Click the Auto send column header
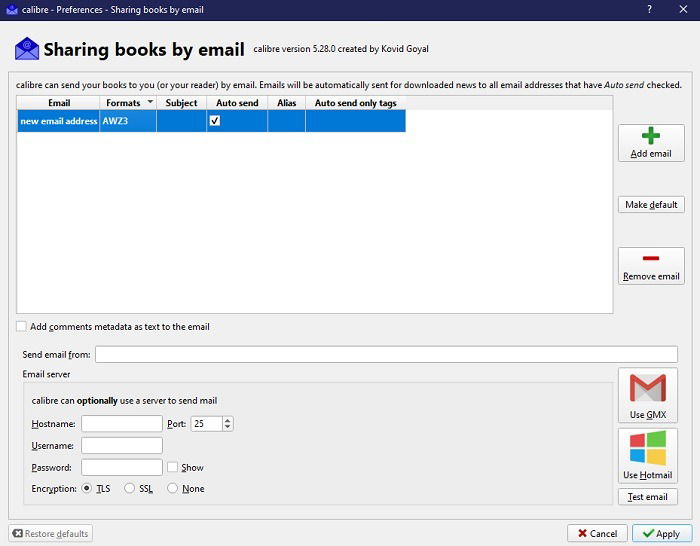Viewport: 700px width, 546px height. 237,103
